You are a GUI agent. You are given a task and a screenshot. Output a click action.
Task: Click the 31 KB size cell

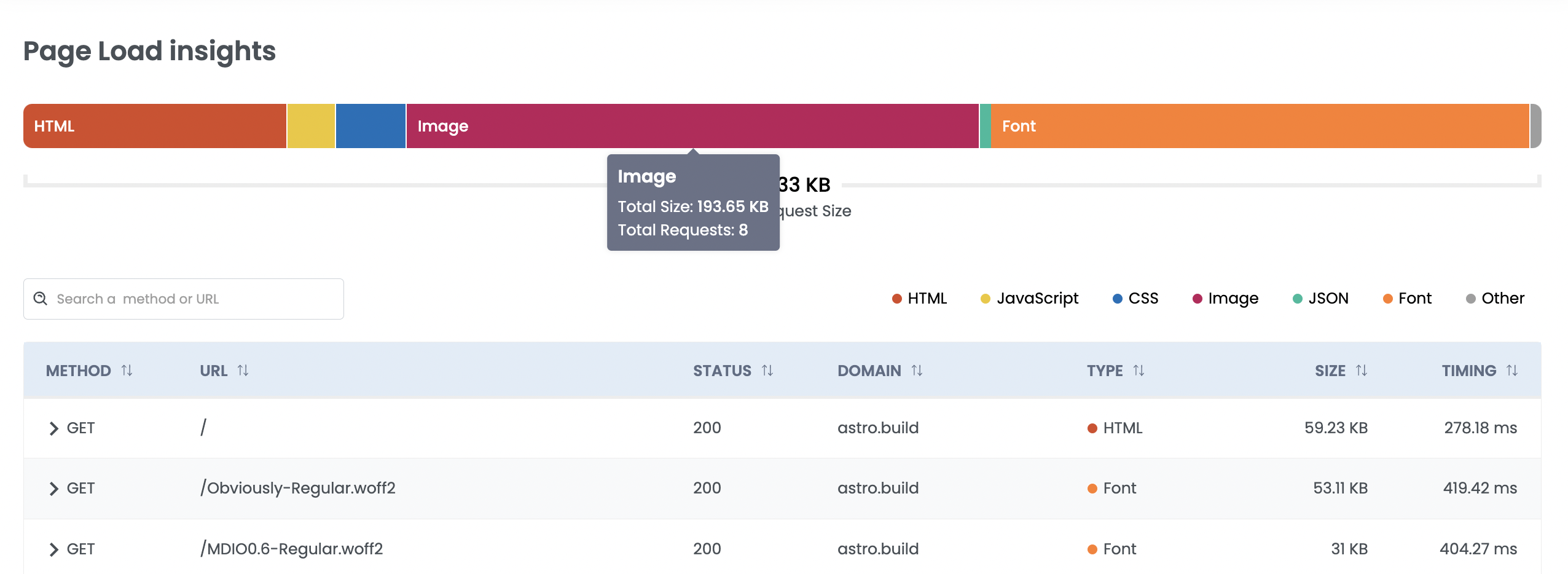(x=1349, y=549)
